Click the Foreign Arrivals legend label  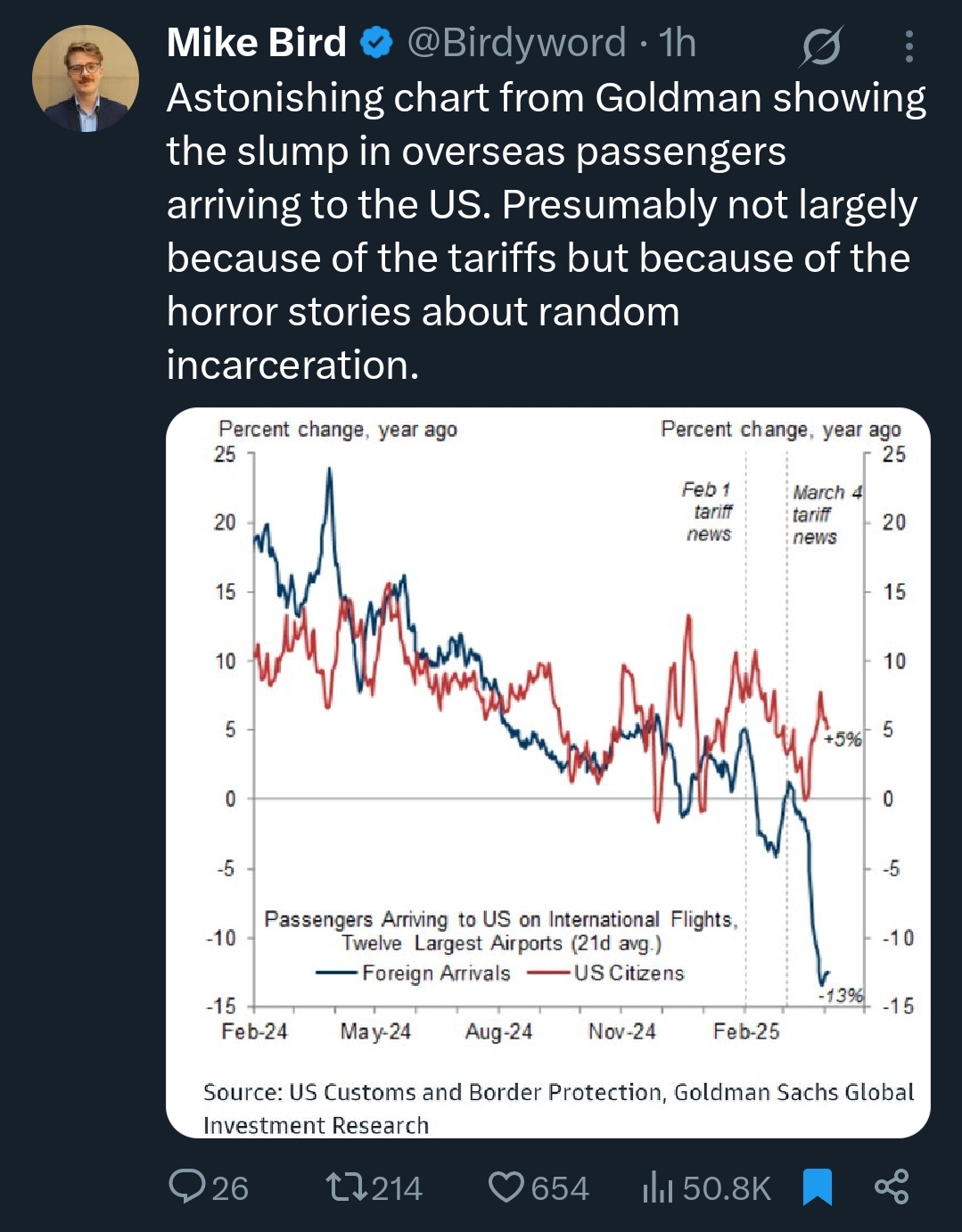point(436,973)
